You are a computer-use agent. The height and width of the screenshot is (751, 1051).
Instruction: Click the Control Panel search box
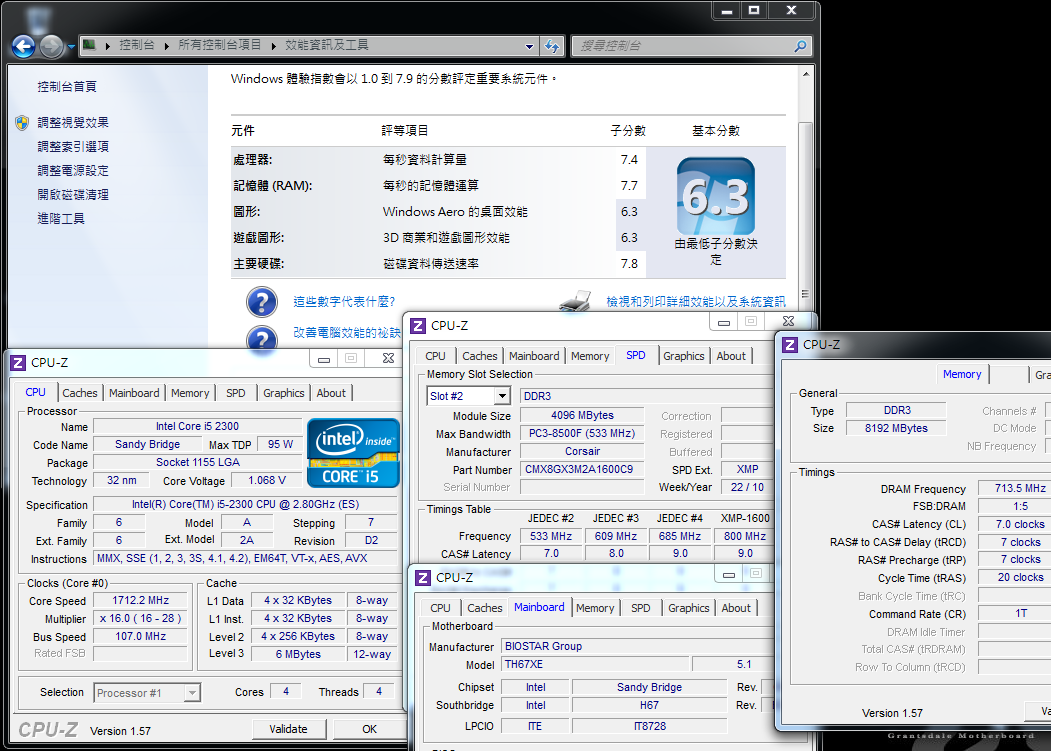pyautogui.click(x=691, y=46)
